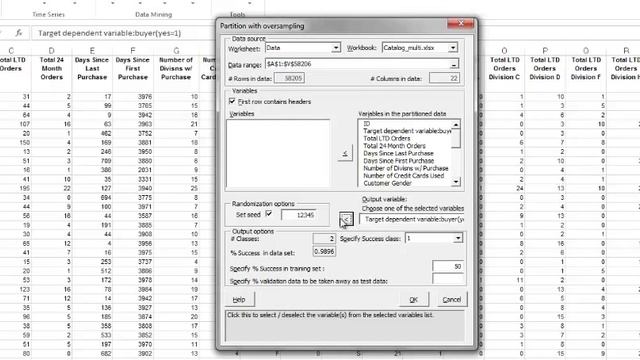Click the move-variable arrow button beside Variables list
Image resolution: width=640 pixels, height=360 pixels.
click(x=345, y=153)
